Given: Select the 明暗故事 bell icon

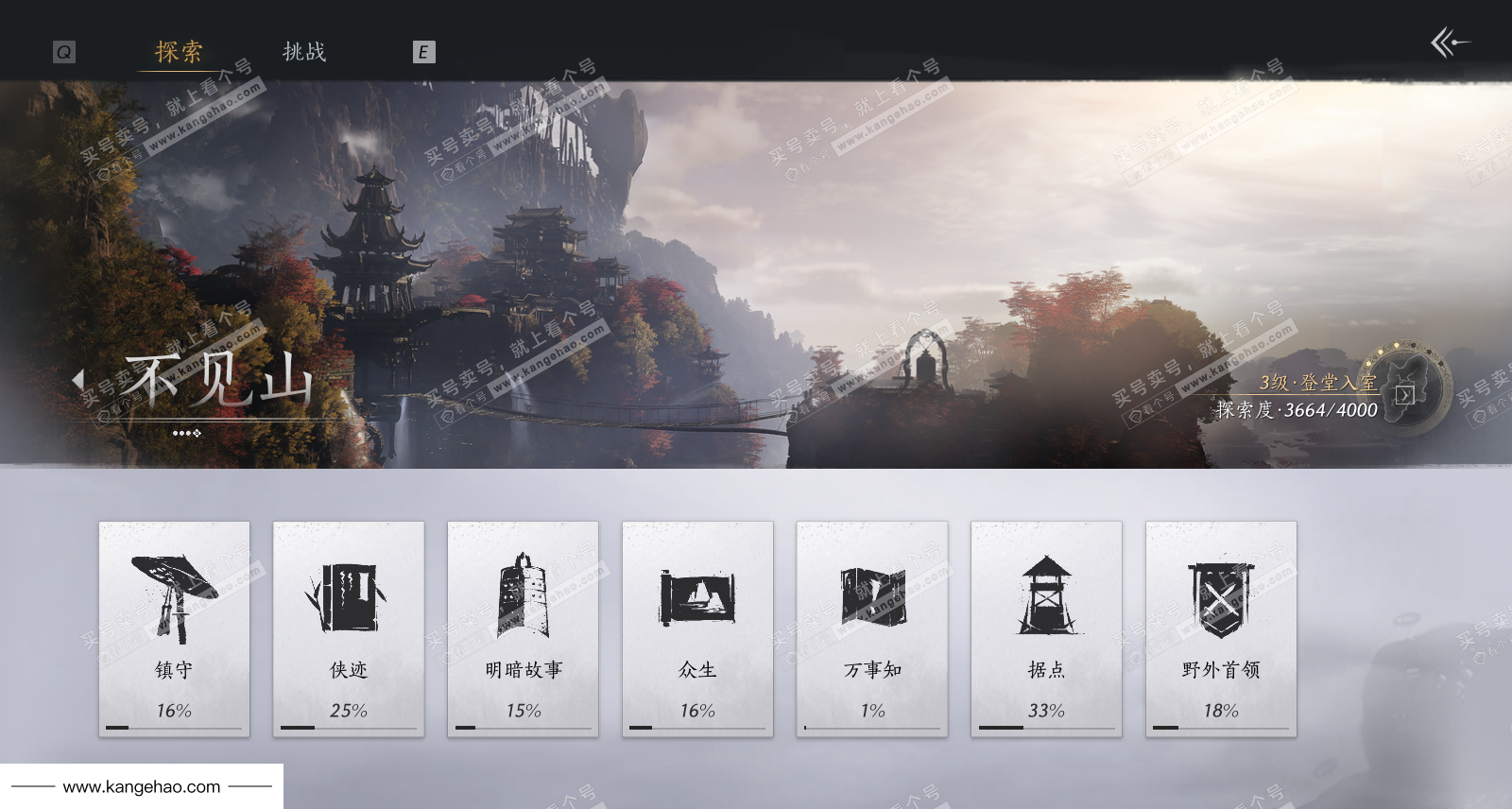Looking at the screenshot, I should point(523,596).
